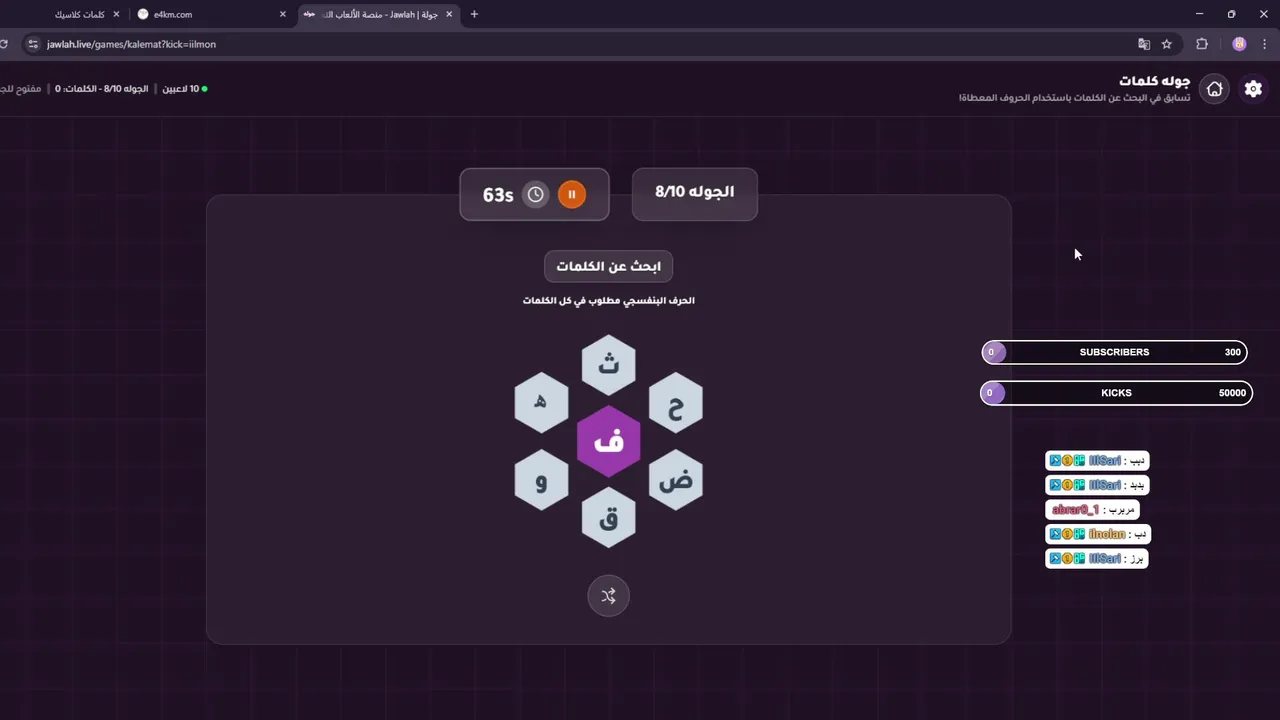This screenshot has width=1280, height=720.
Task: Close the e4km.com tab
Action: click(x=283, y=14)
